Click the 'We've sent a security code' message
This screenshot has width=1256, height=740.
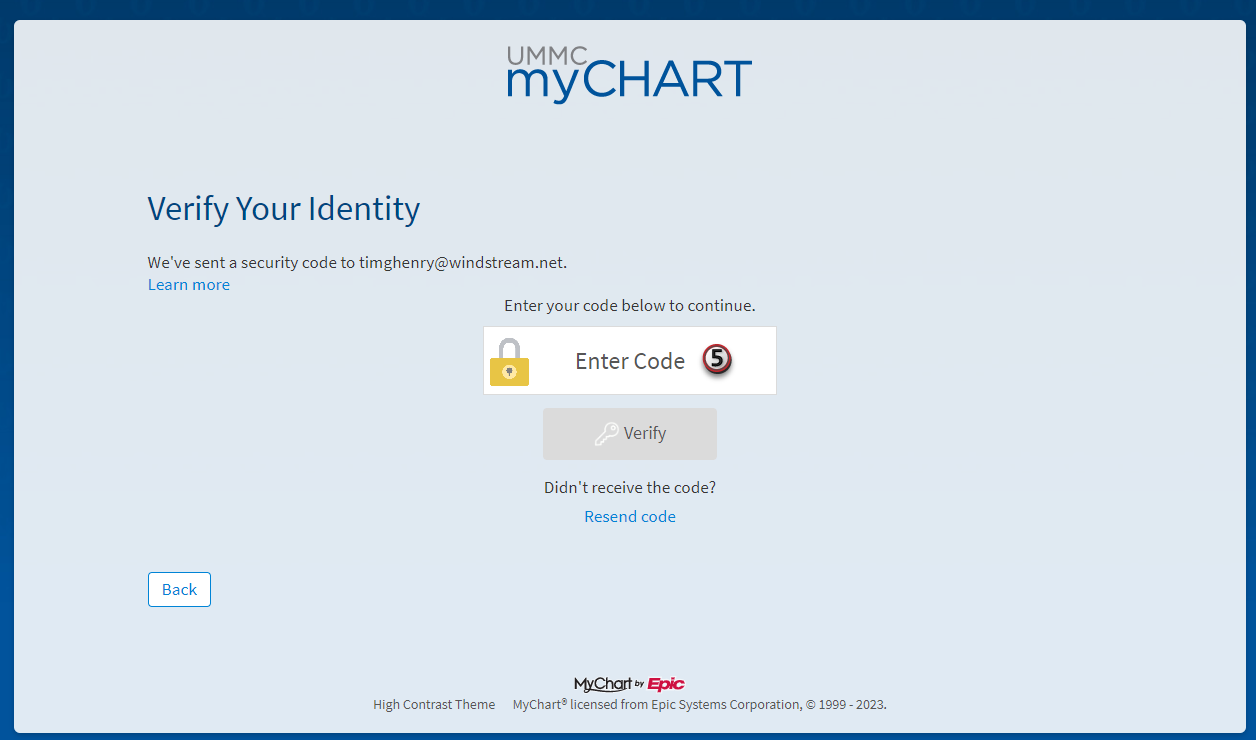(x=250, y=263)
